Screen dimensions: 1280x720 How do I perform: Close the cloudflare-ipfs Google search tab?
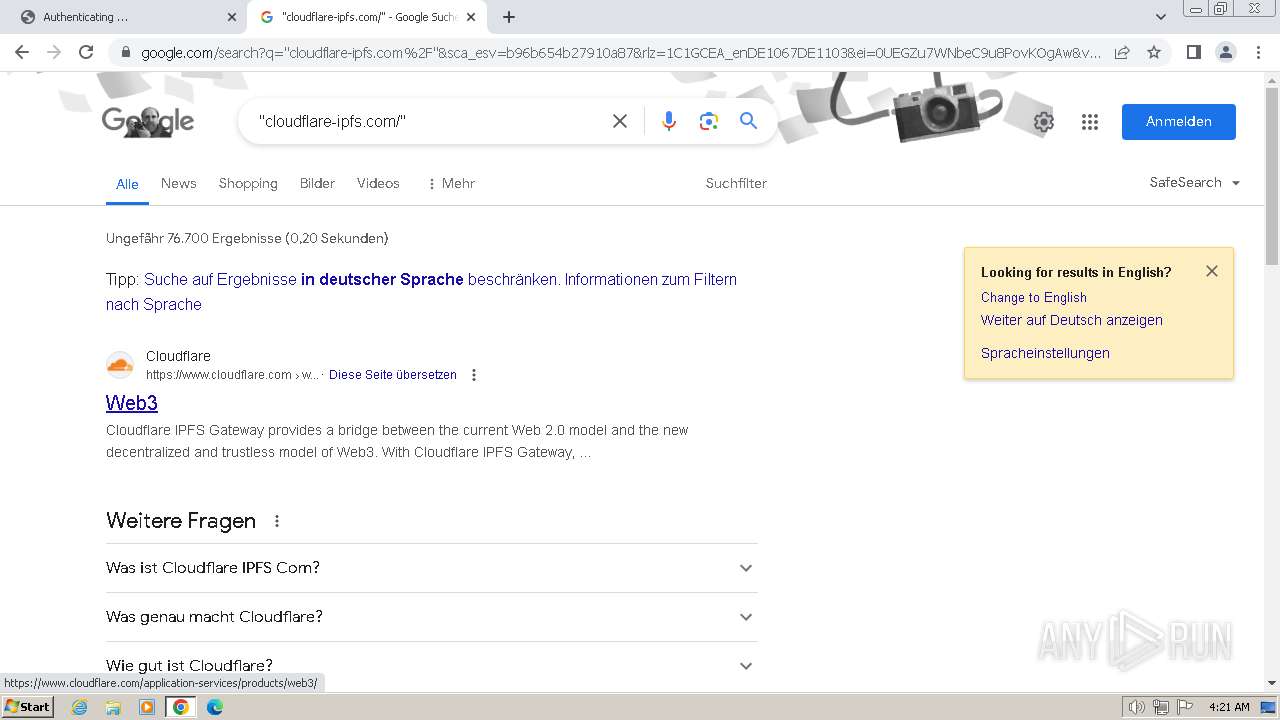tap(471, 17)
